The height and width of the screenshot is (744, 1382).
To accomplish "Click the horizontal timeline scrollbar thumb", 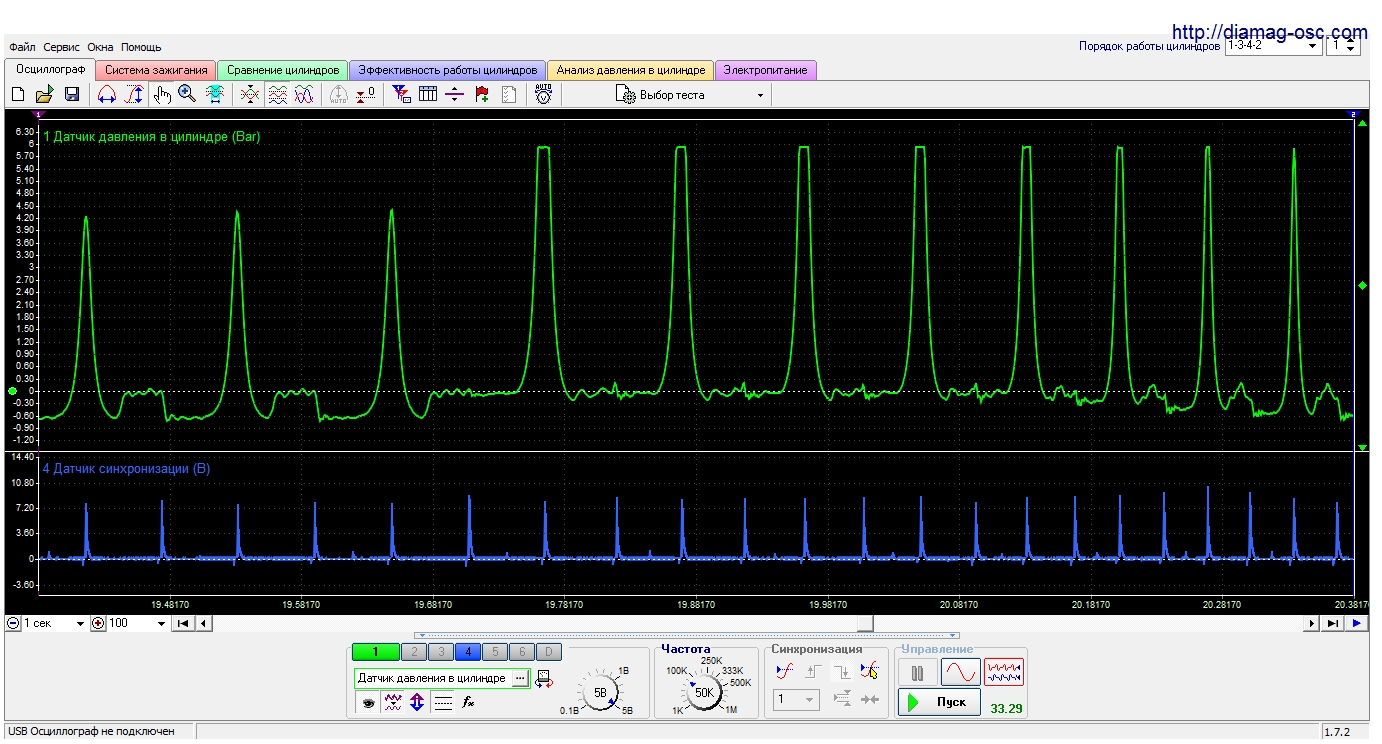I will click(866, 623).
